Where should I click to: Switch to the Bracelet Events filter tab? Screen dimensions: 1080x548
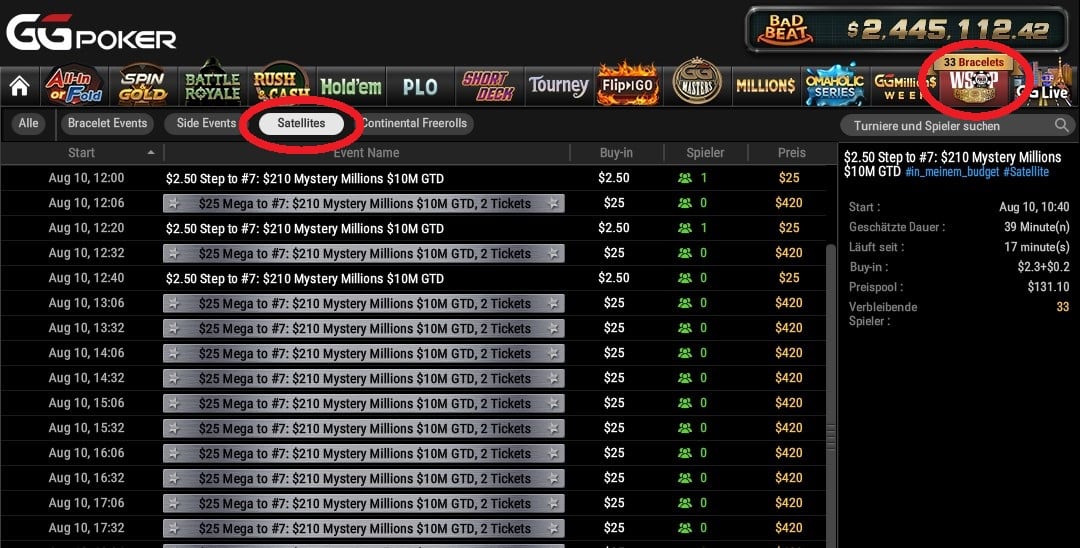click(107, 123)
